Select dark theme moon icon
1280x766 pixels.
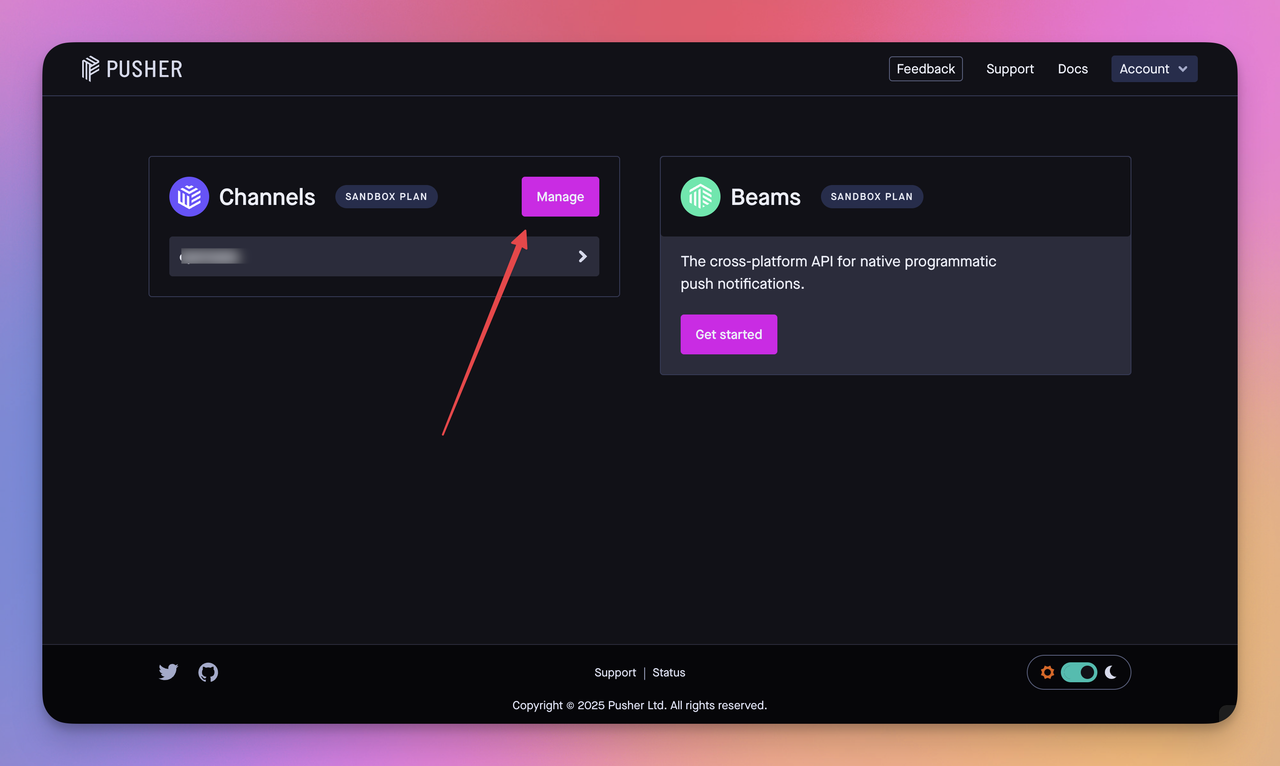(1111, 672)
